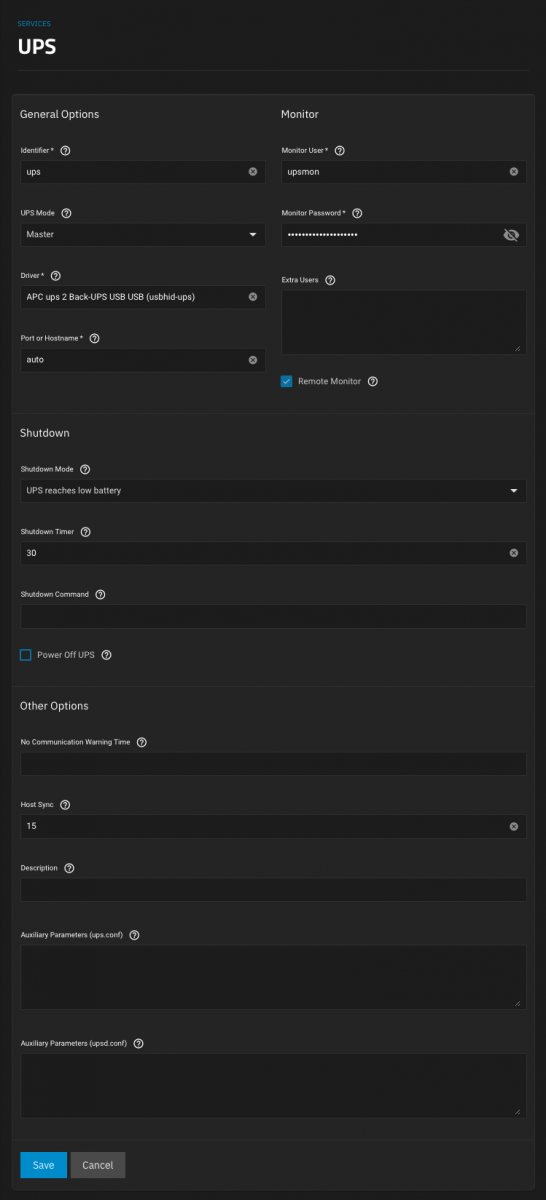Cancel the UPS configuration changes
The image size is (546, 1200).
pos(98,1165)
